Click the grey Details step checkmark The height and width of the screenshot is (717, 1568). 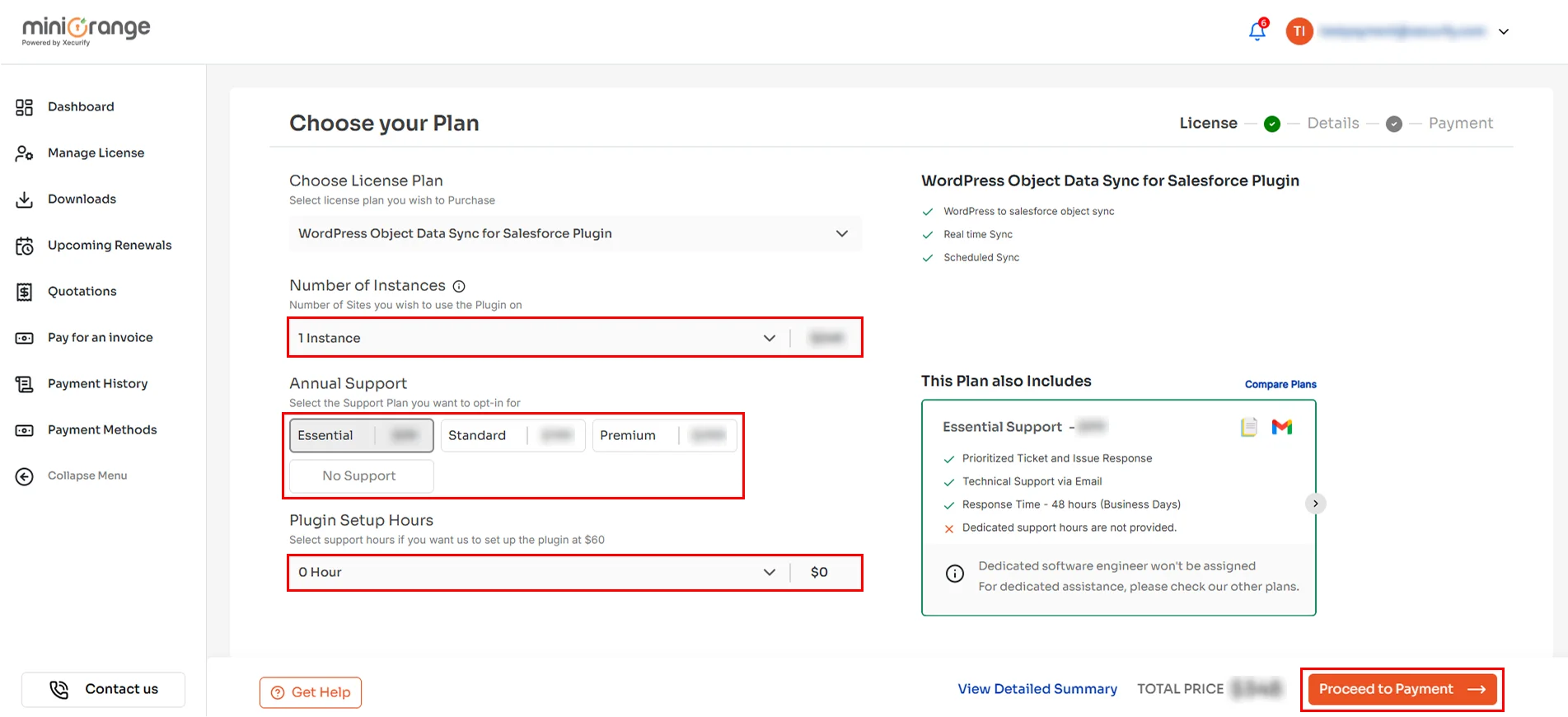click(1394, 124)
